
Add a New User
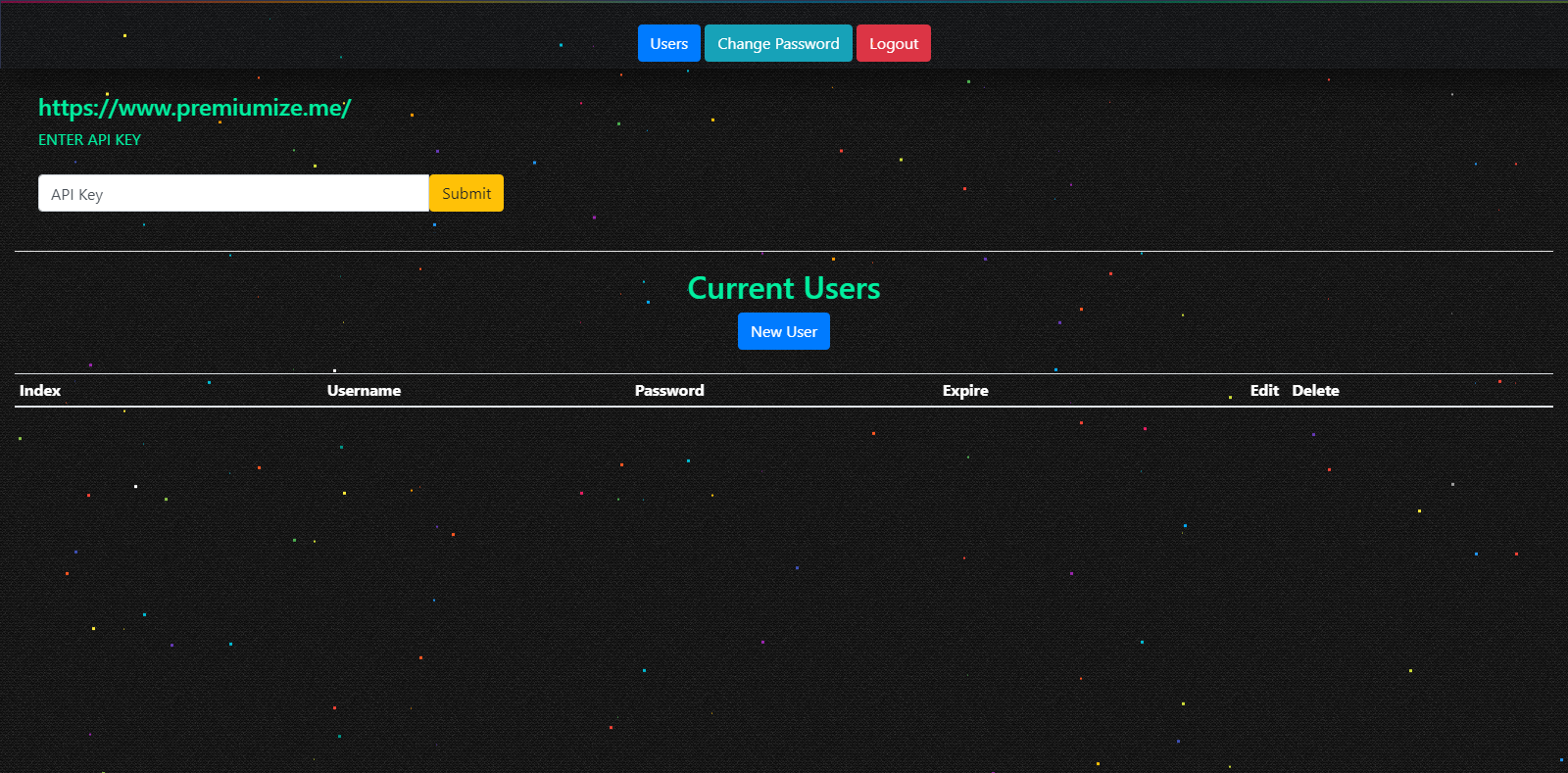tap(783, 332)
